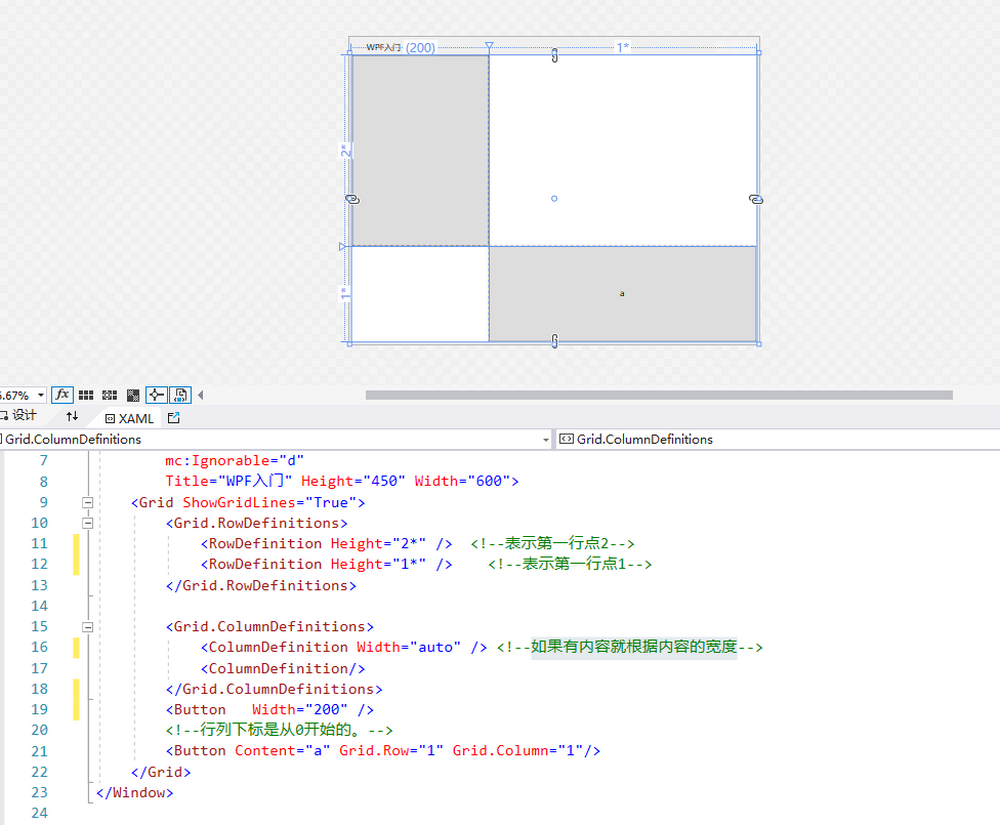The image size is (1000, 825).
Task: Toggle the checkered artboard background icon
Action: (133, 395)
